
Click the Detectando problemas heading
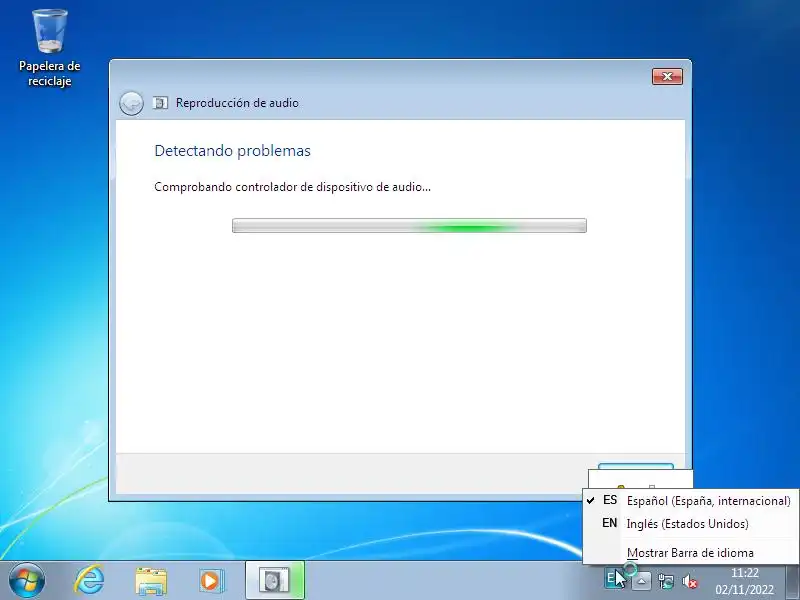[x=232, y=151]
